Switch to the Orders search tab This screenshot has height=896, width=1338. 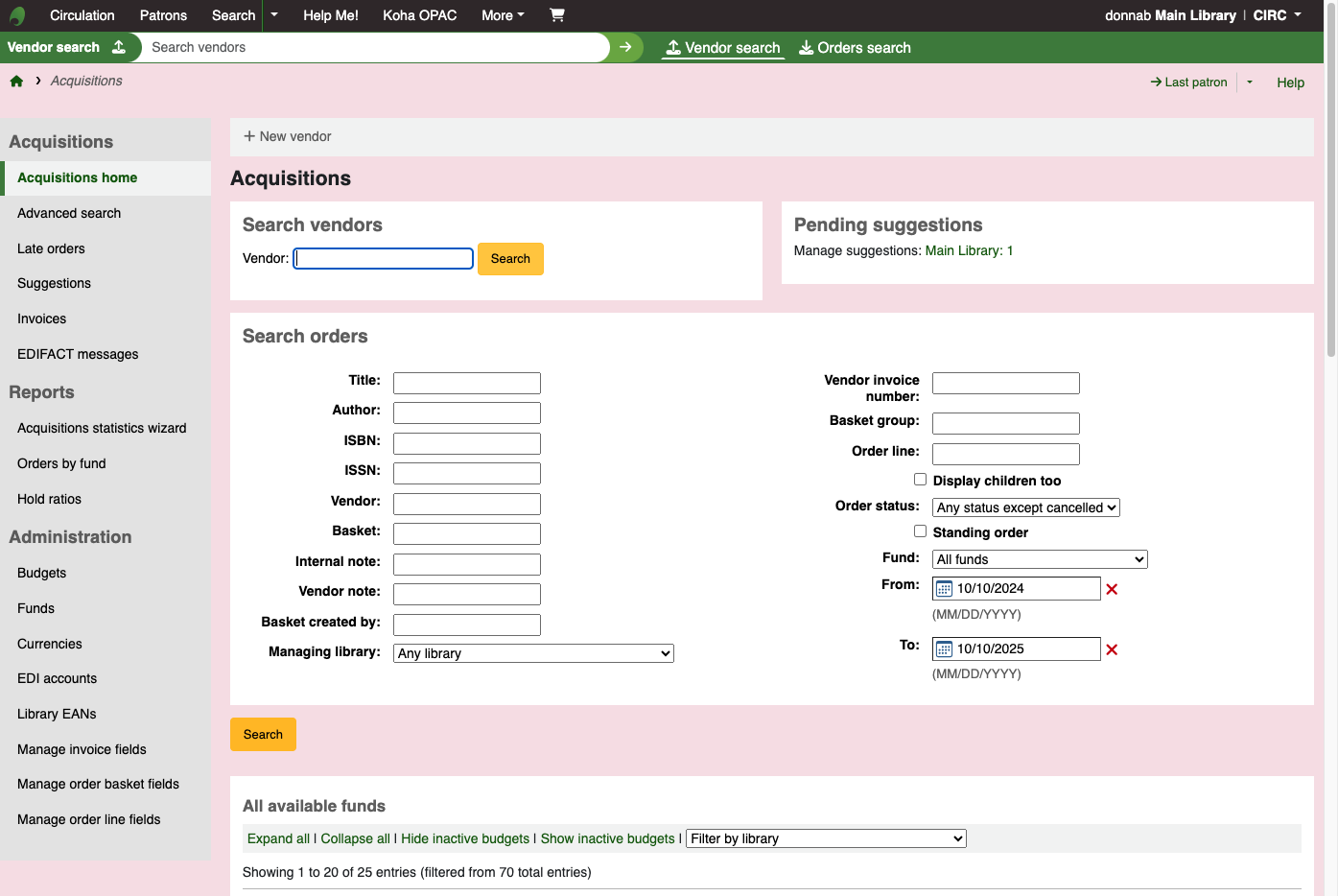coord(855,48)
